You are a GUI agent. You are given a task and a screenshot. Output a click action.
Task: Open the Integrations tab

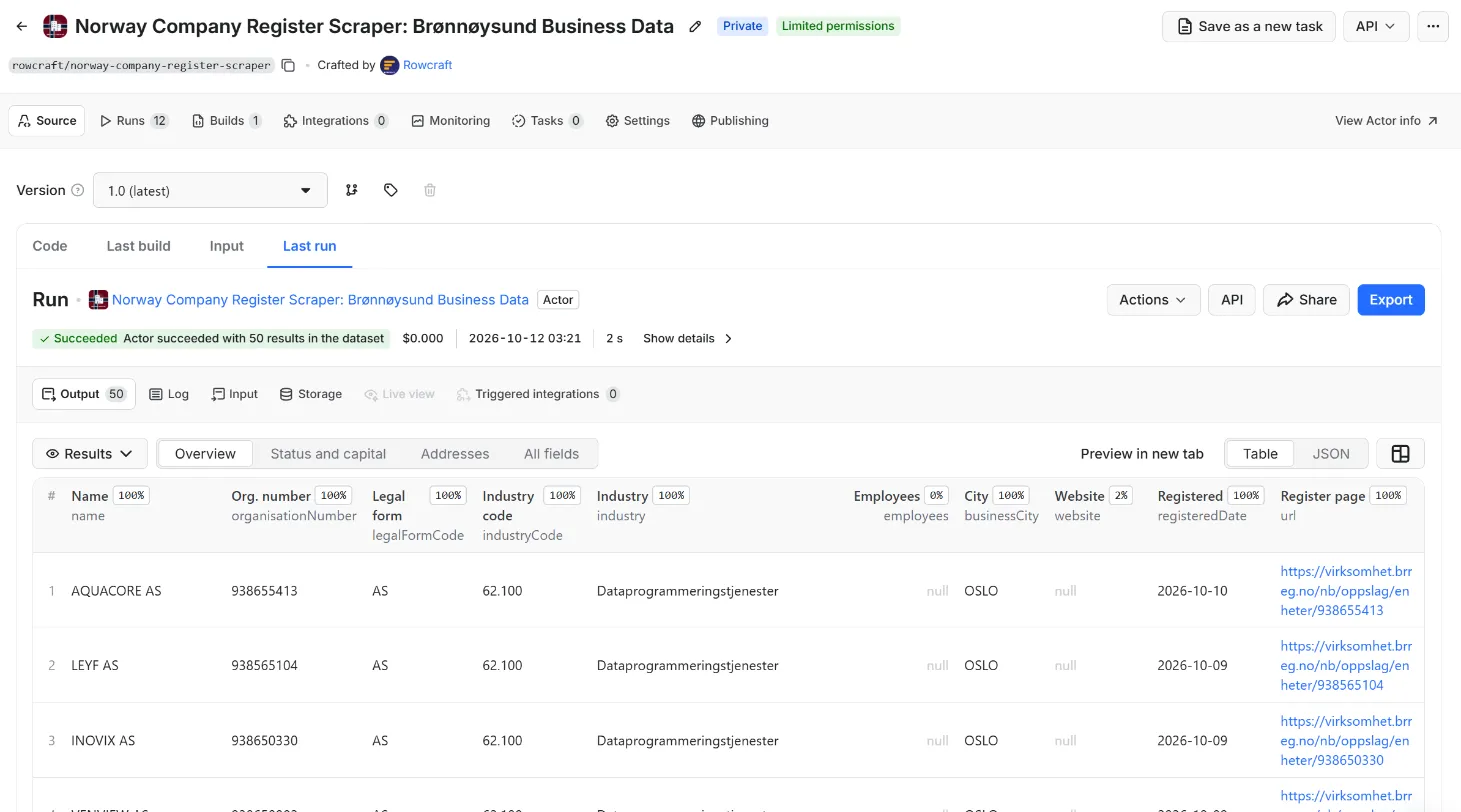[336, 121]
